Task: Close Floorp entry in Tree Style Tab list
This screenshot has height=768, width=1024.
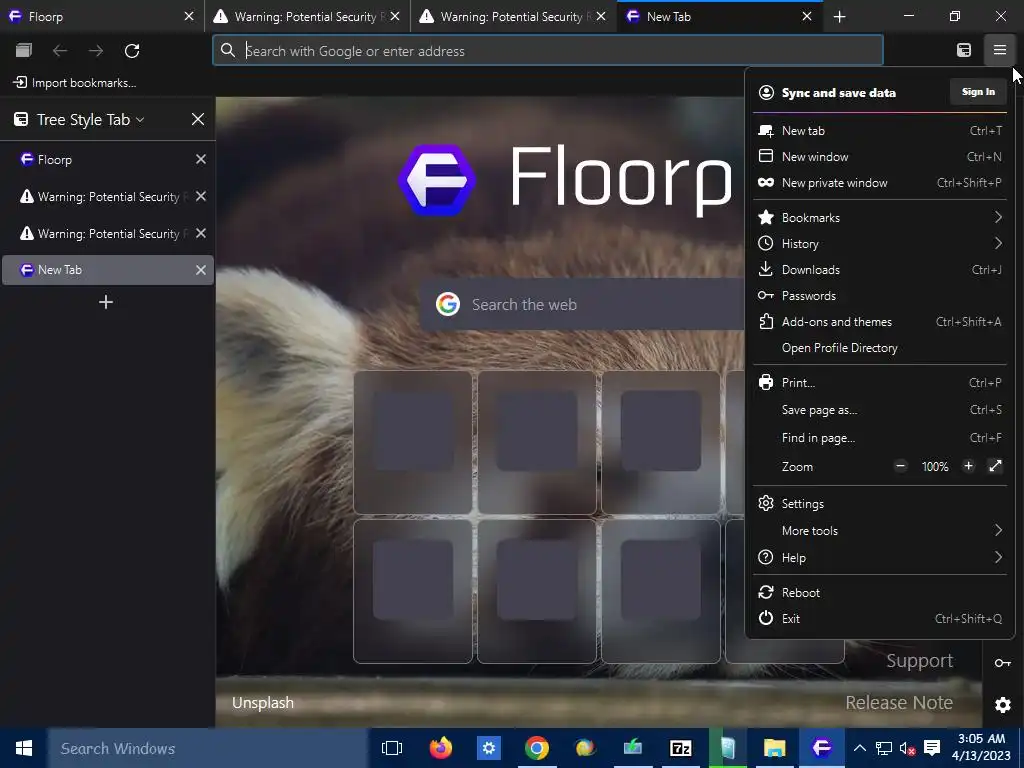Action: (201, 159)
